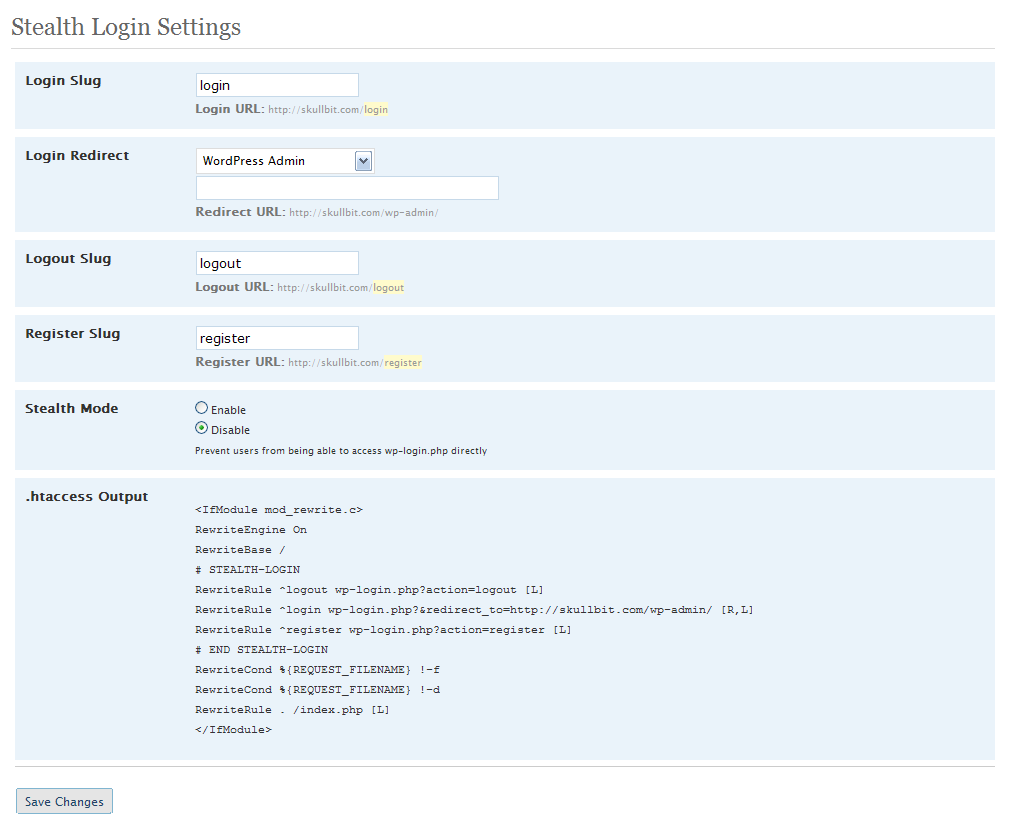The width and height of the screenshot is (1022, 821).
Task: Click the closing '</IfModule>' line
Action: pyautogui.click(x=233, y=730)
